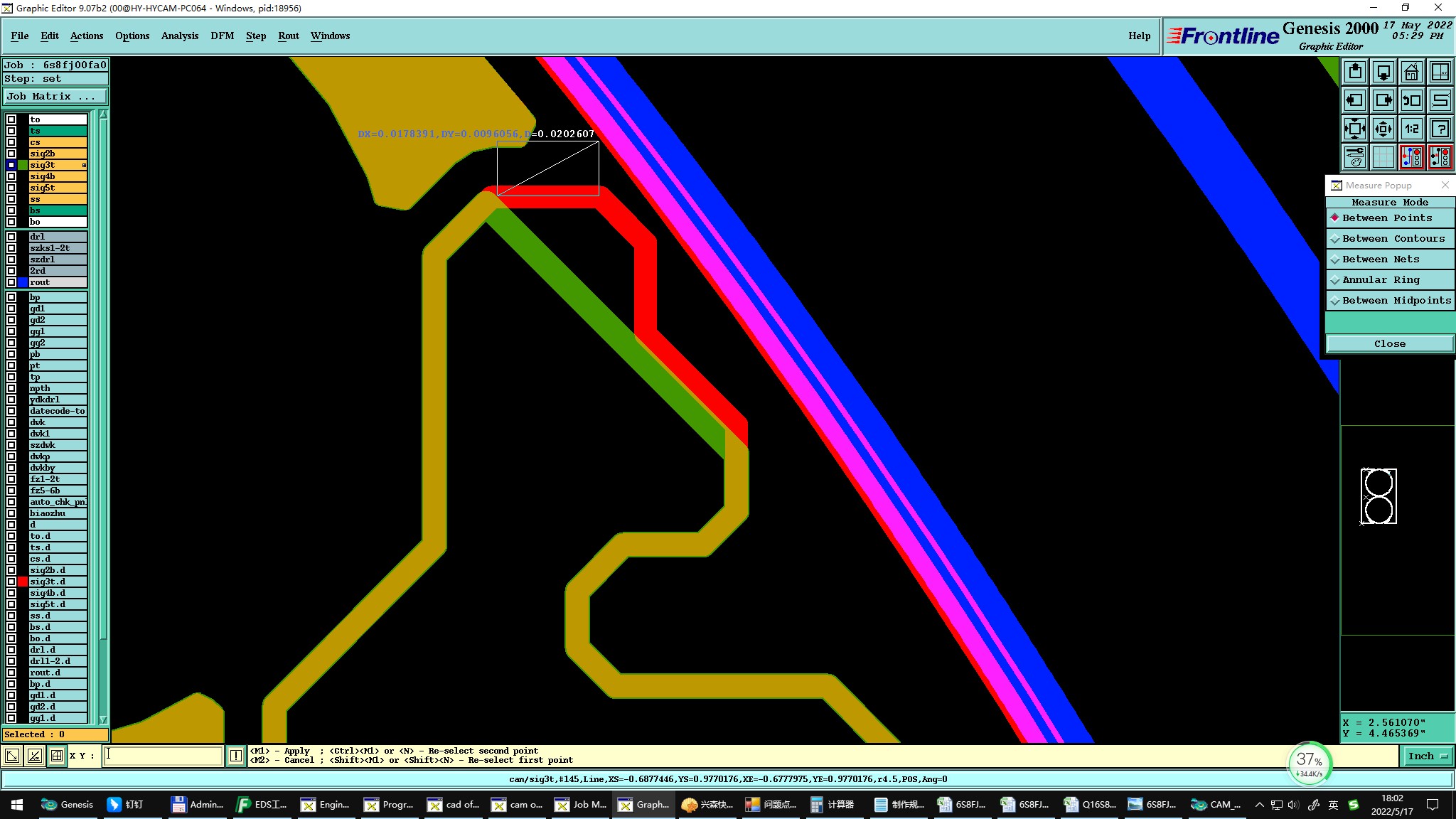This screenshot has height=819, width=1456.
Task: Click the angle measure icon at bottom left
Action: tap(34, 756)
